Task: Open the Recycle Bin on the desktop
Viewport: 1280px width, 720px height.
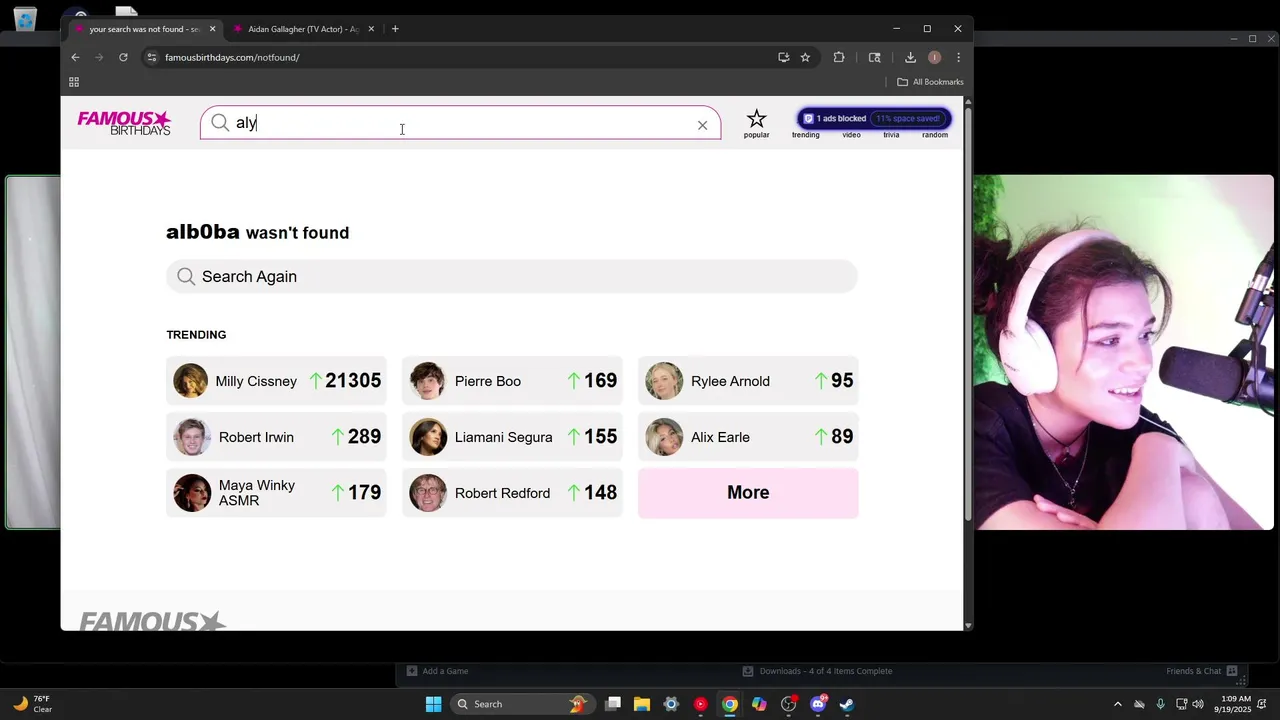Action: [25, 18]
